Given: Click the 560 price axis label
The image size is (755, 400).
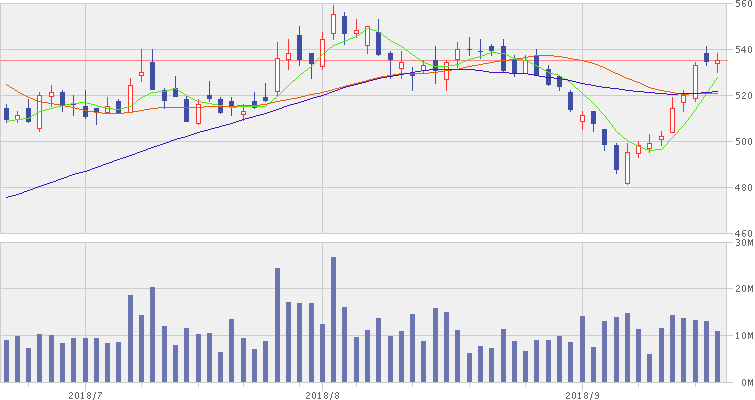Looking at the screenshot, I should (741, 5).
